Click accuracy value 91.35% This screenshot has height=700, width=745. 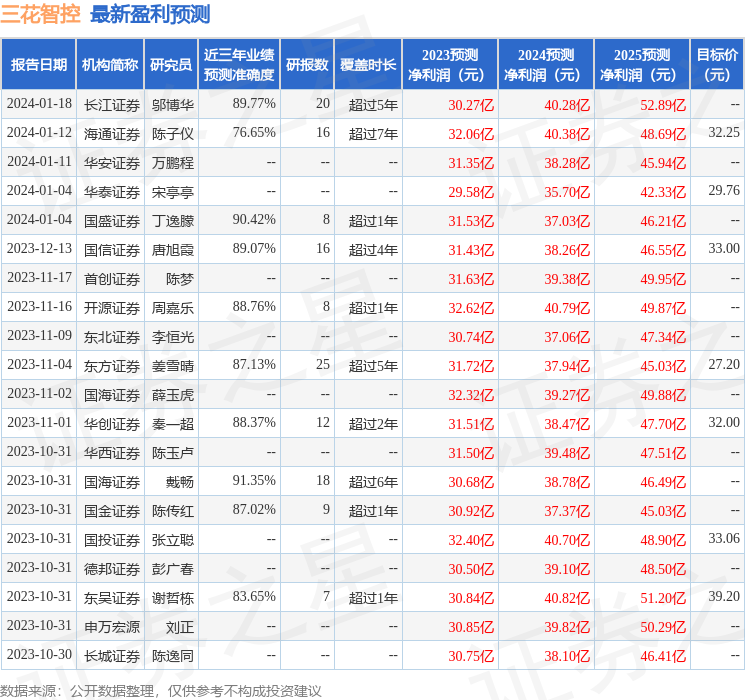[254, 480]
